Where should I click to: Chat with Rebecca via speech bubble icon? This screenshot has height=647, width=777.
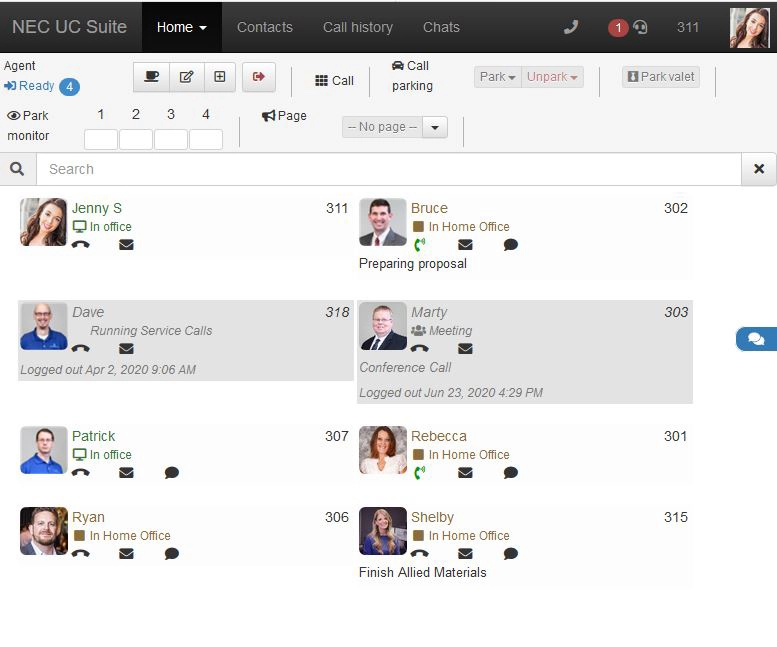coord(510,472)
